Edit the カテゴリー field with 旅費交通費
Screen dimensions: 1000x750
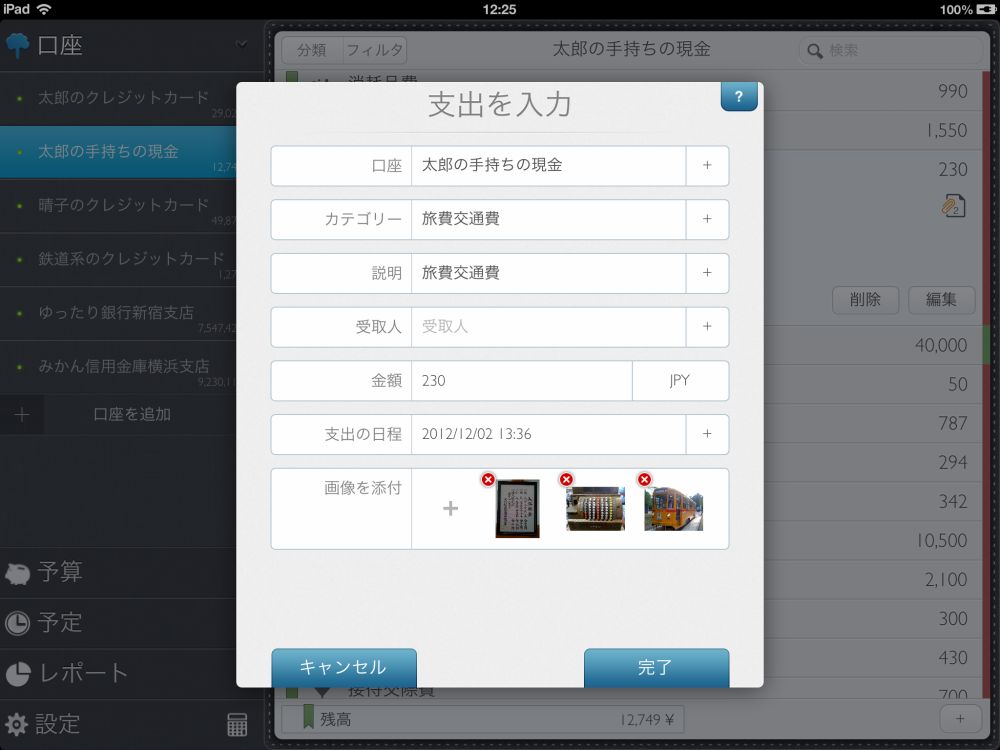tap(548, 219)
